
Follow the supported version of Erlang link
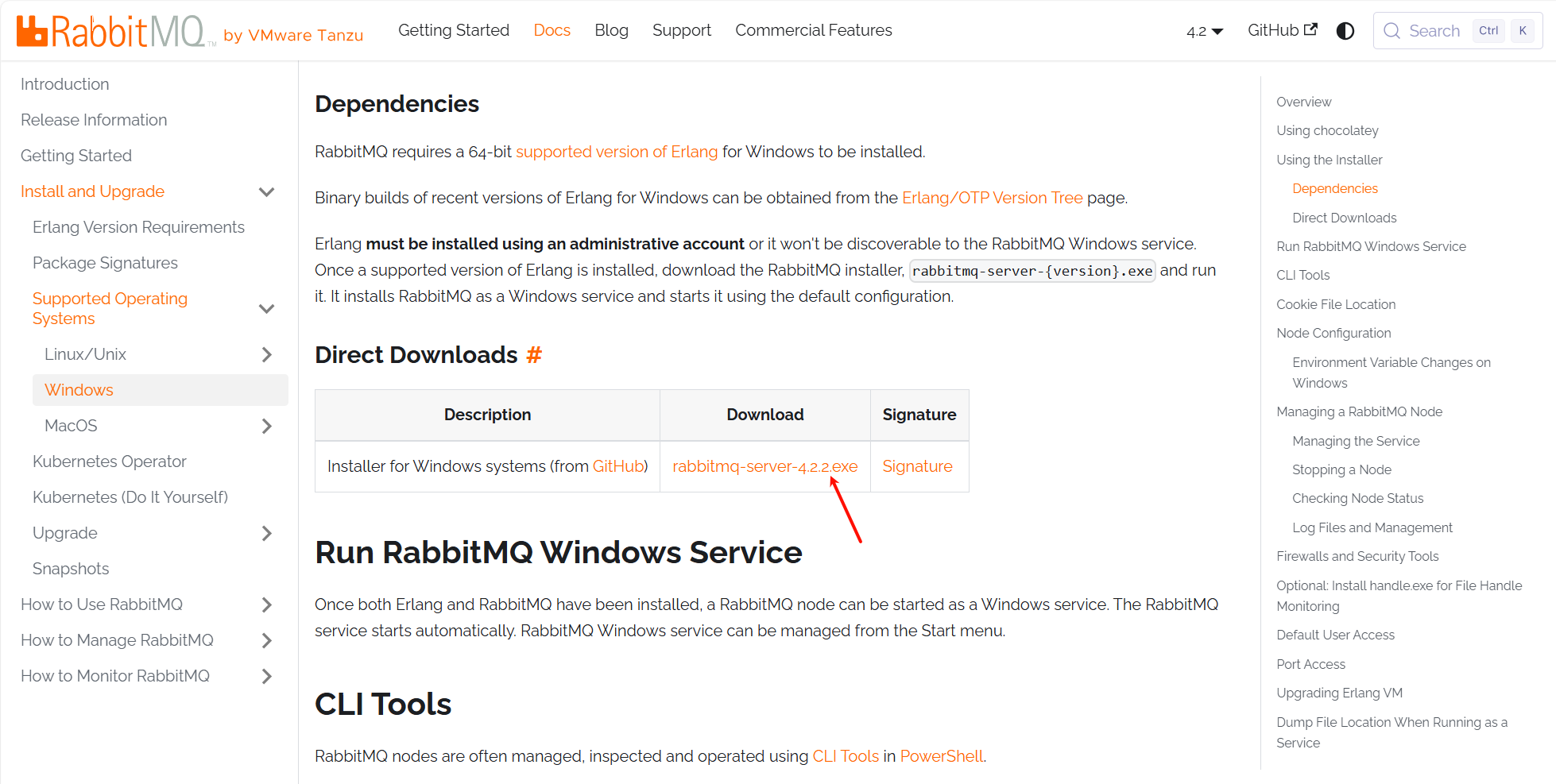click(x=617, y=152)
